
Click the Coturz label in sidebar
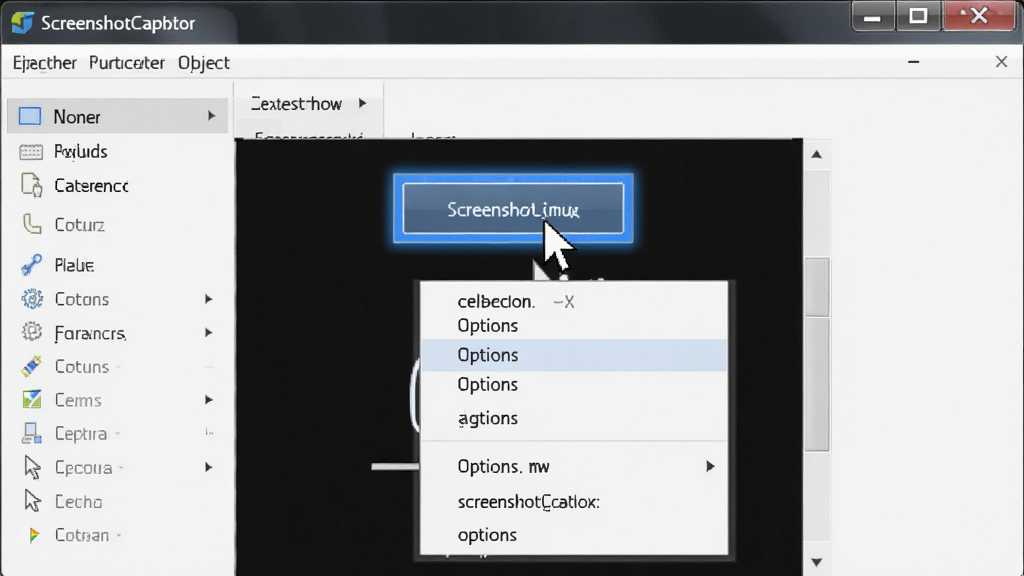pos(79,225)
